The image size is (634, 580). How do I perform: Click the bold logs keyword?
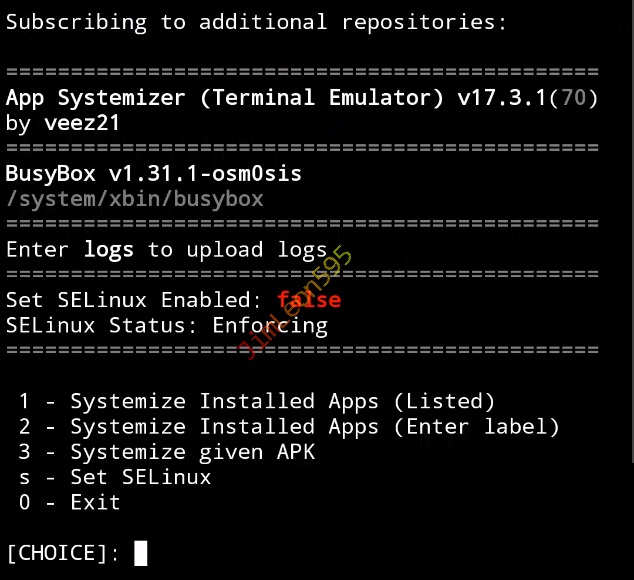[x=108, y=250]
